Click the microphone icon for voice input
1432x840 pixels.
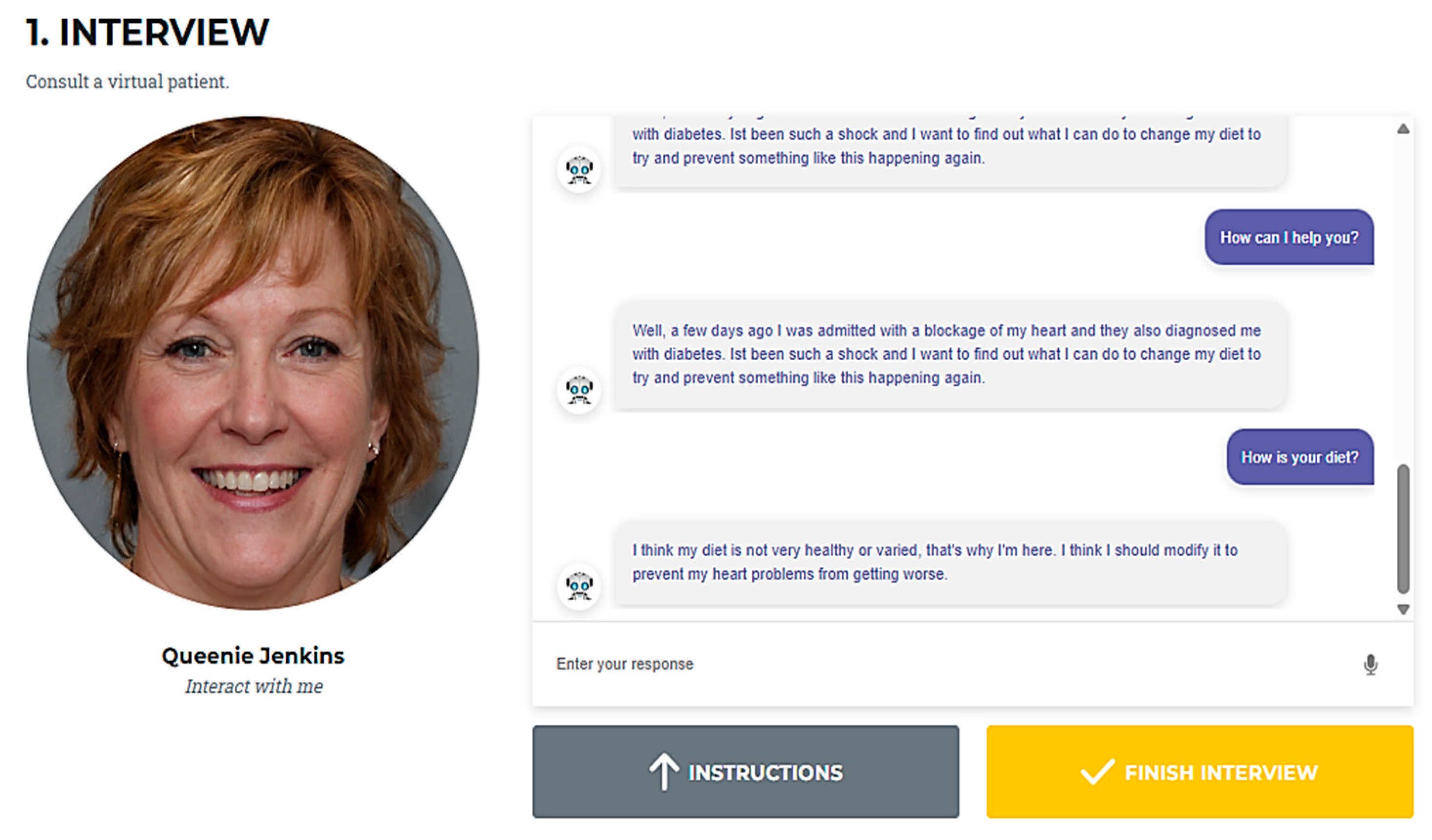pyautogui.click(x=1370, y=664)
